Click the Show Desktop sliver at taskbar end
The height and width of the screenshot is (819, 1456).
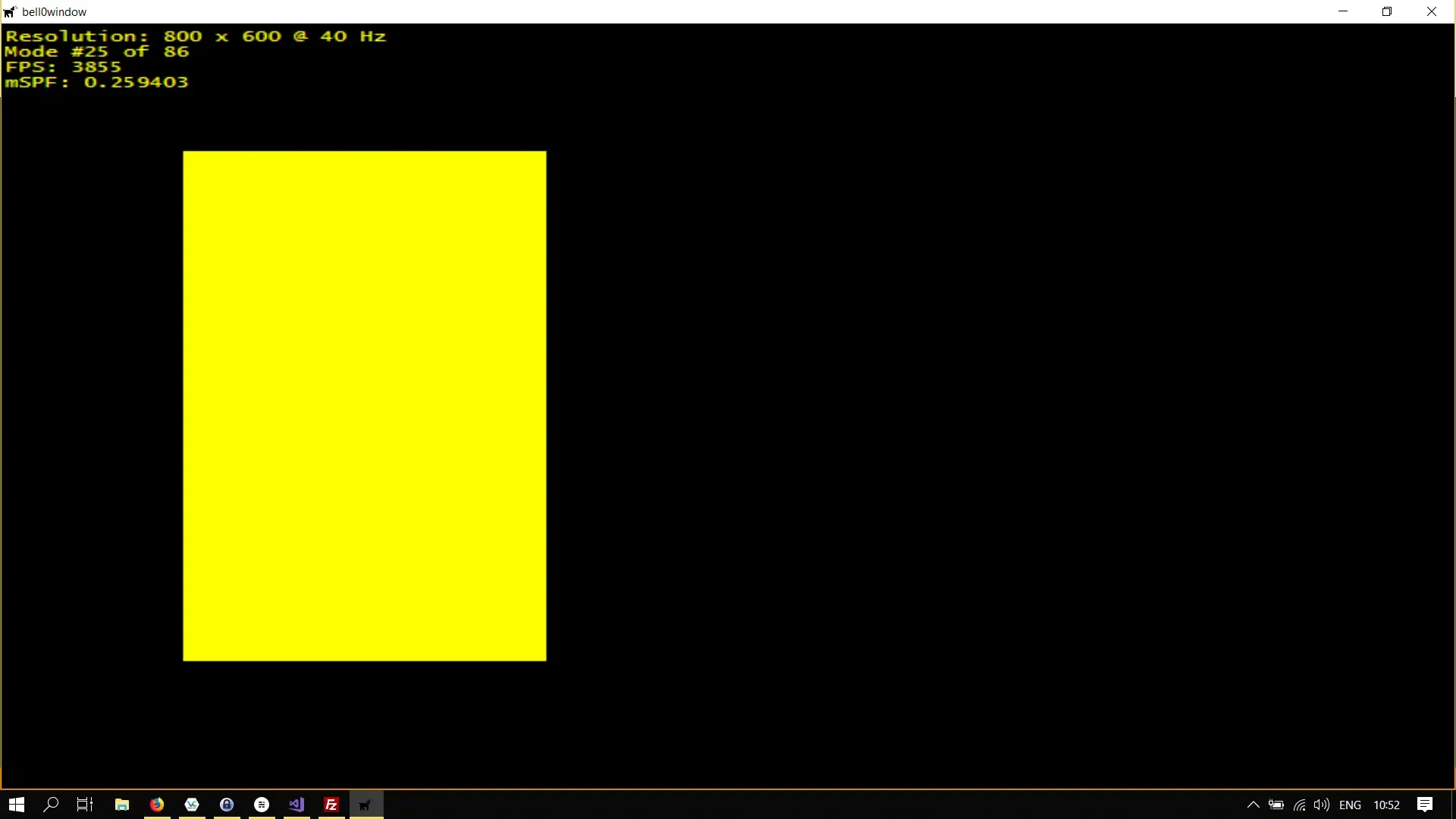pyautogui.click(x=1453, y=805)
